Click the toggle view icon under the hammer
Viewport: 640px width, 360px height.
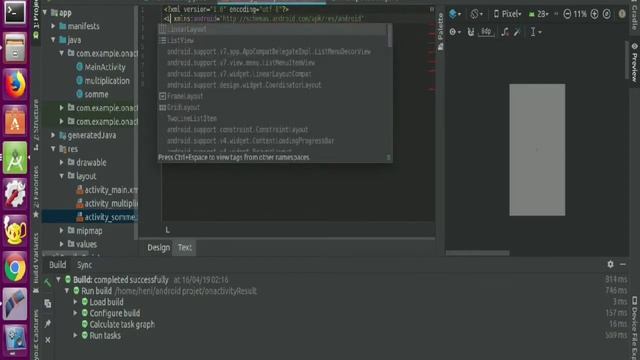coord(47,304)
